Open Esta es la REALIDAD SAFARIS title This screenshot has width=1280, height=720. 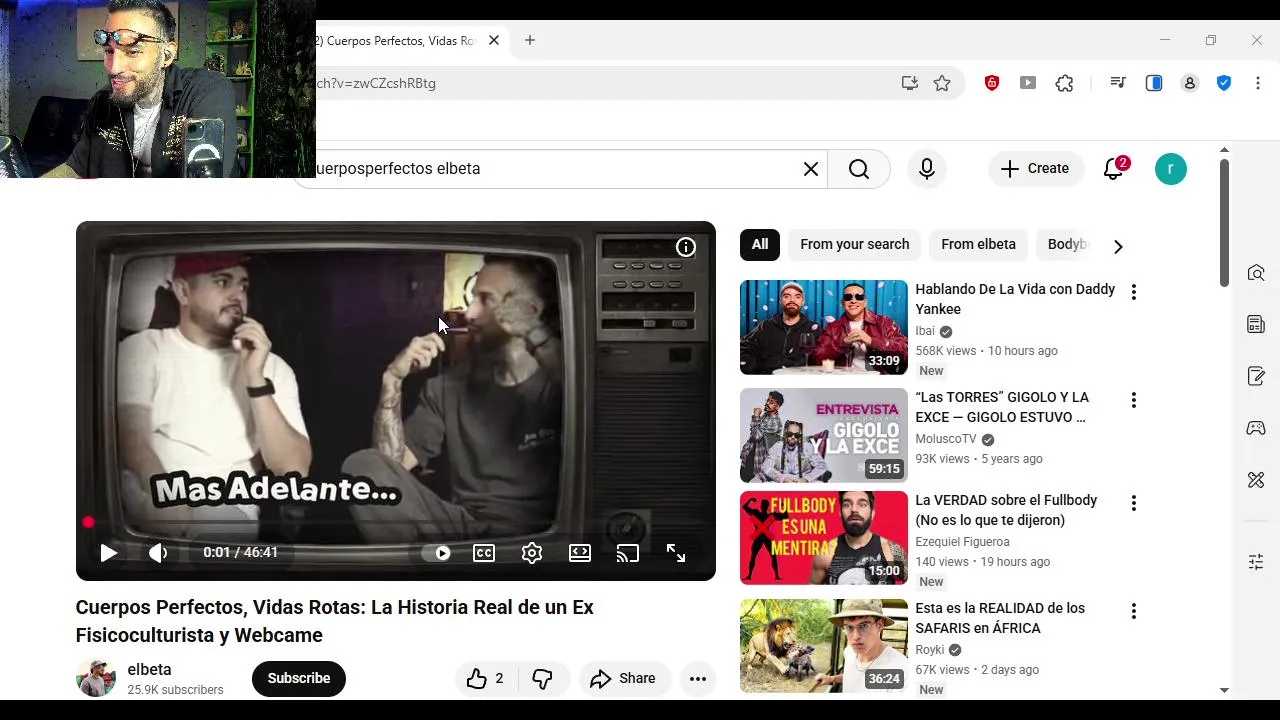point(1000,618)
